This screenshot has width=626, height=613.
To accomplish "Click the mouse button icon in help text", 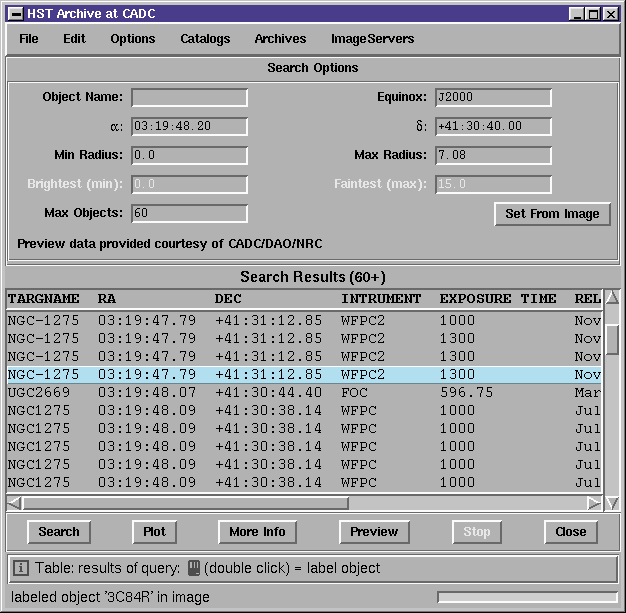I will pos(194,567).
